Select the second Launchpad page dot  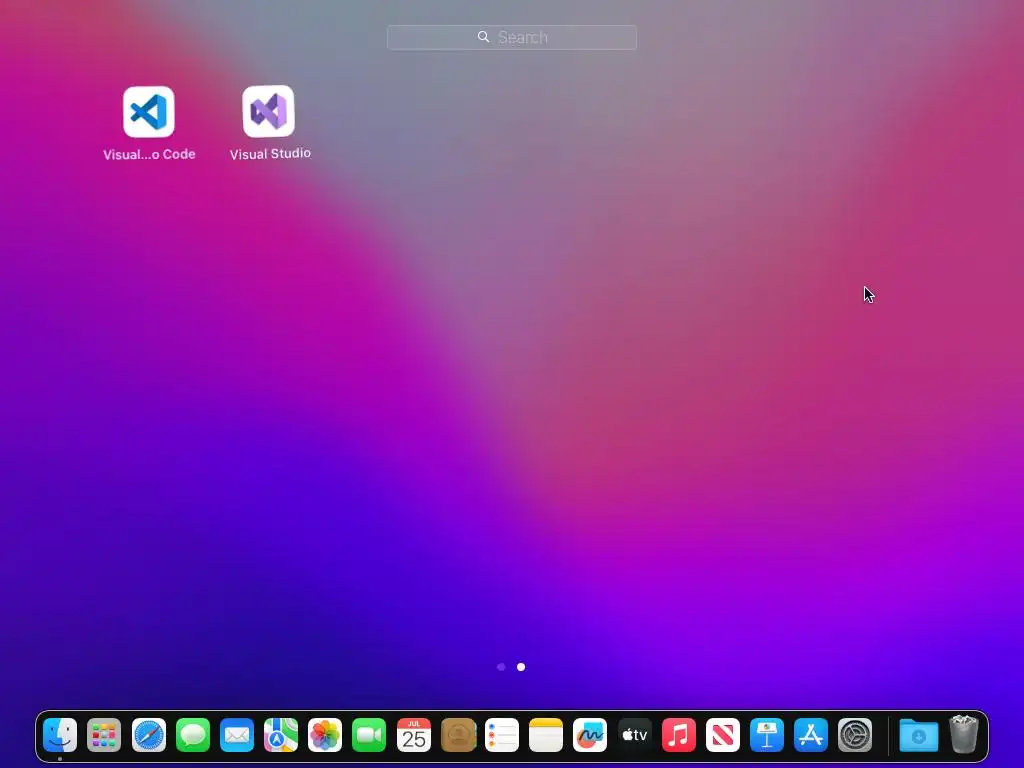(520, 667)
